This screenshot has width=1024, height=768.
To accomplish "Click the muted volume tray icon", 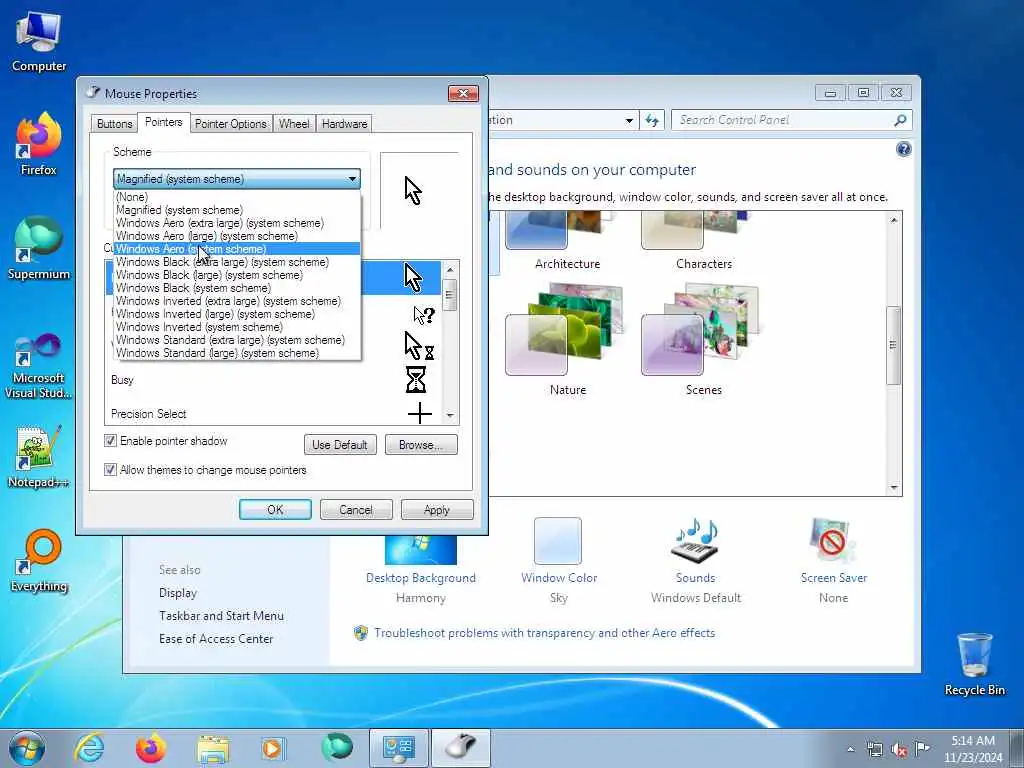I will pyautogui.click(x=899, y=749).
